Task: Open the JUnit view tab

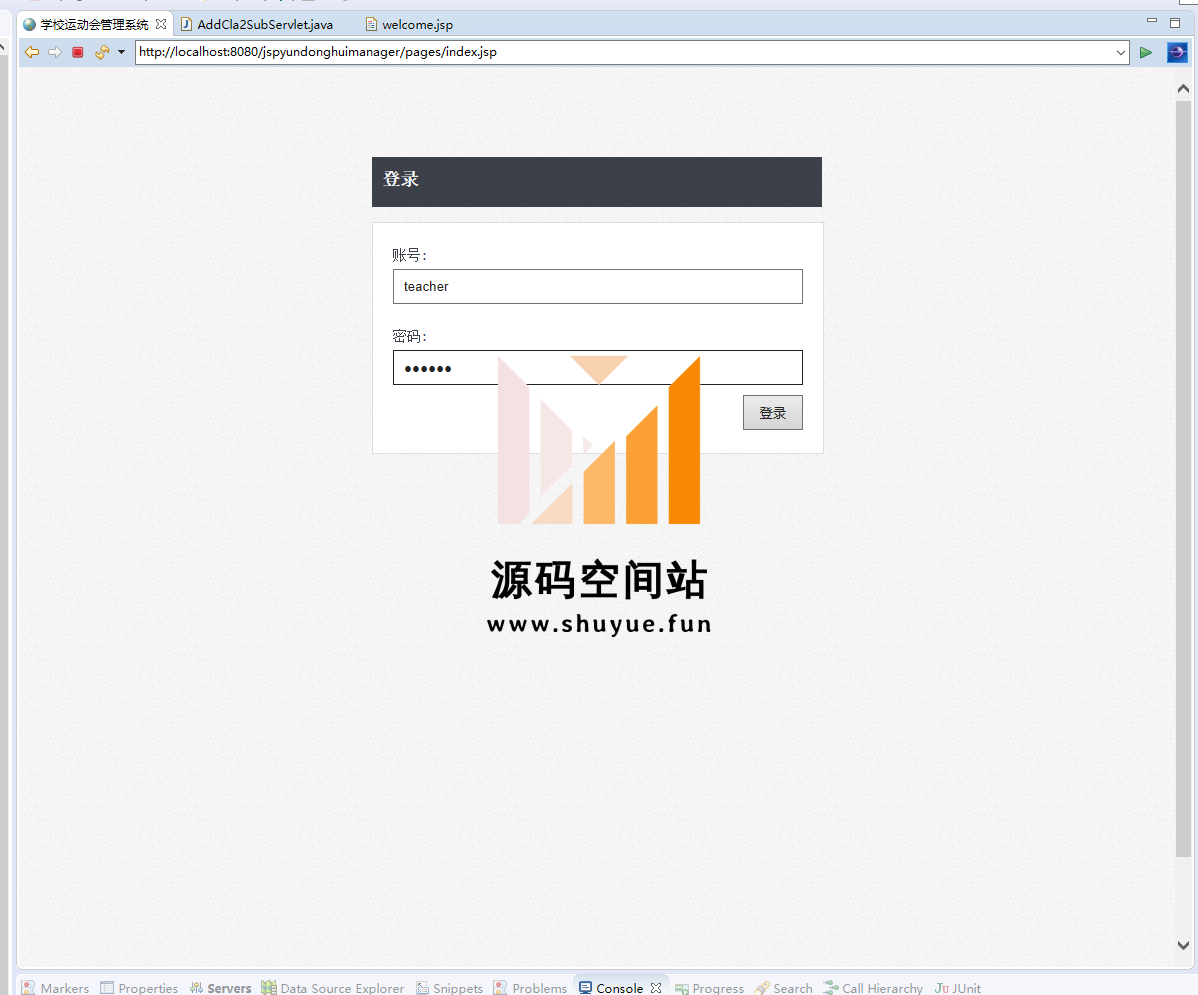Action: click(958, 988)
